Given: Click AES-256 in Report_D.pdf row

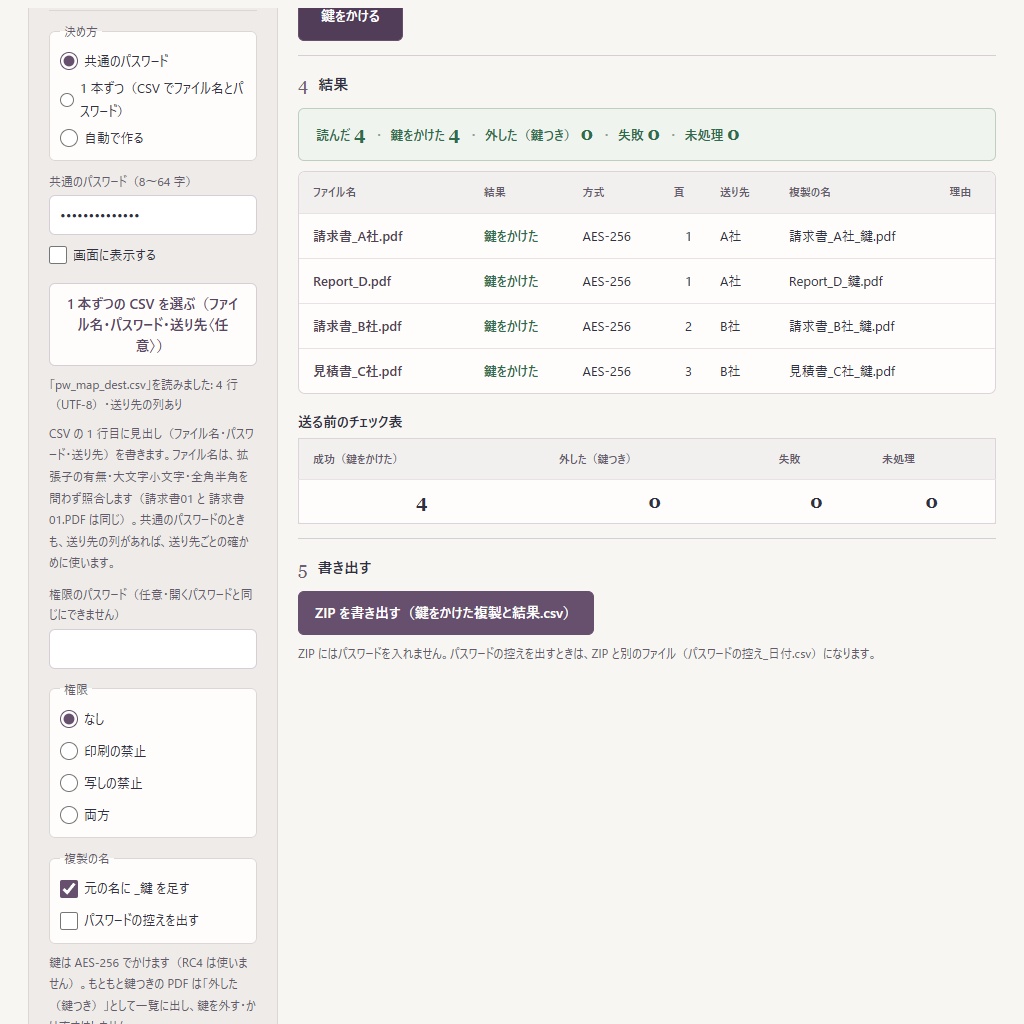Looking at the screenshot, I should click(607, 281).
